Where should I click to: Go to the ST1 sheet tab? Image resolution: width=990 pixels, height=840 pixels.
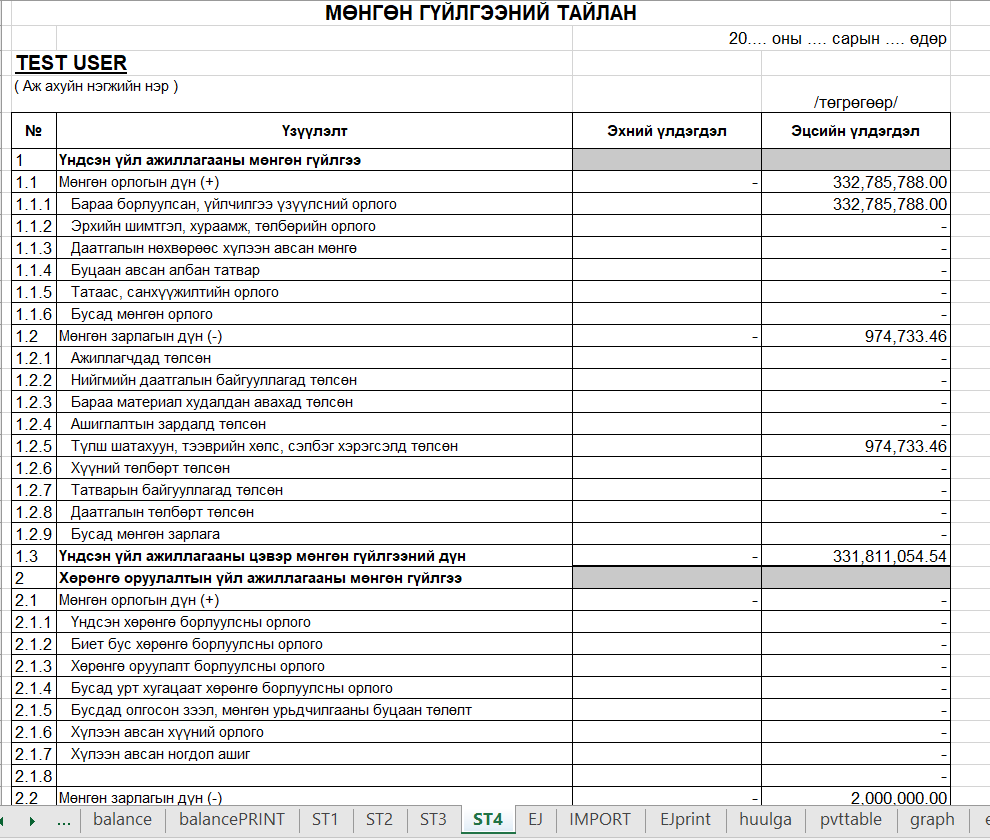coord(325,819)
